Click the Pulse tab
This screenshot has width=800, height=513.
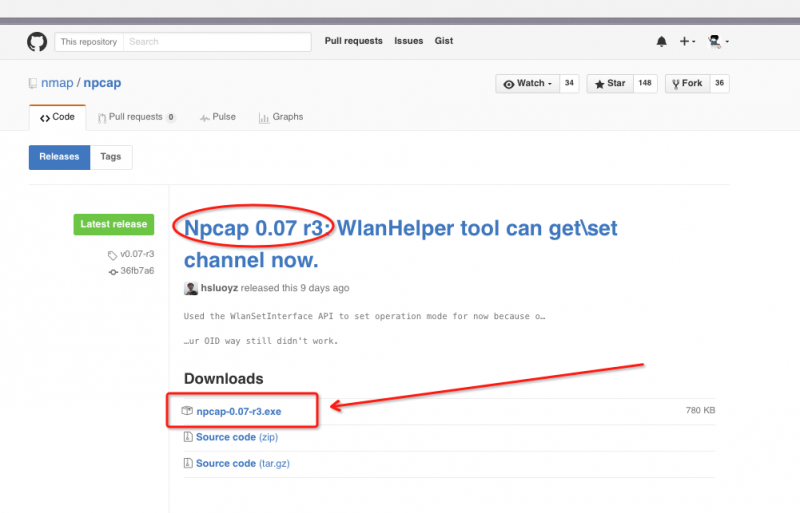point(218,117)
